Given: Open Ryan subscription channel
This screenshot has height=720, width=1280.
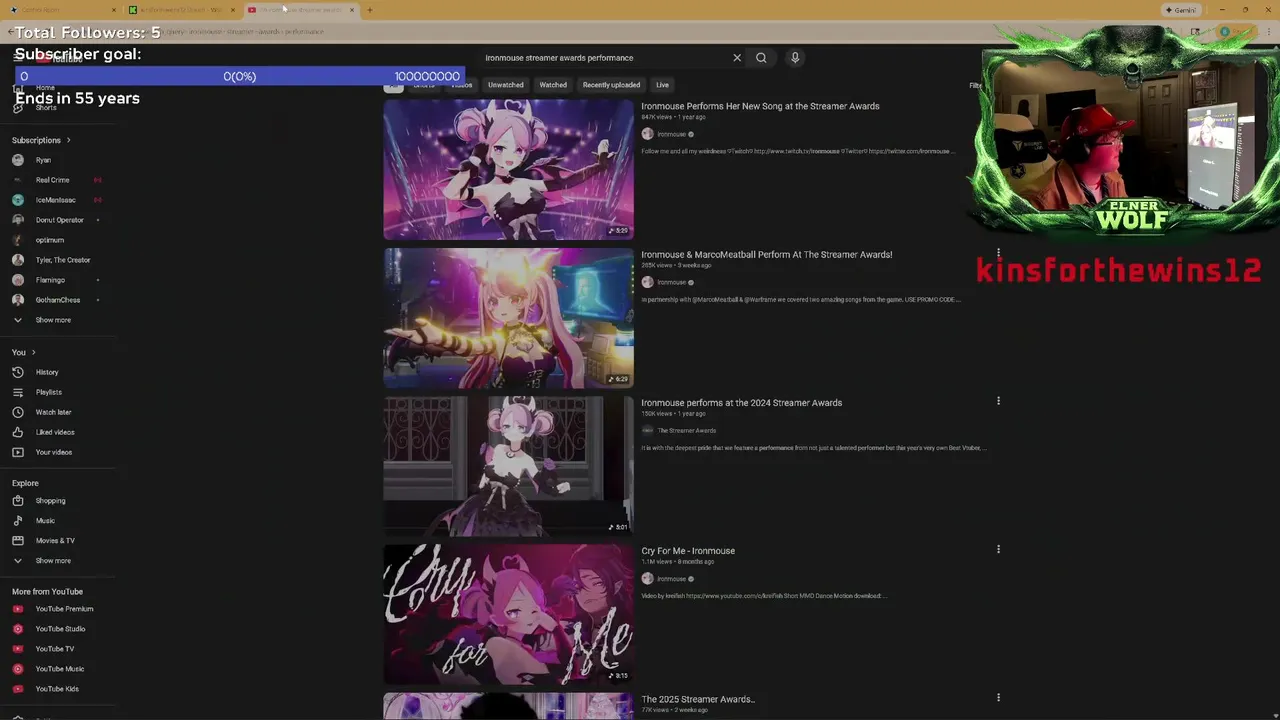Looking at the screenshot, I should [43, 160].
